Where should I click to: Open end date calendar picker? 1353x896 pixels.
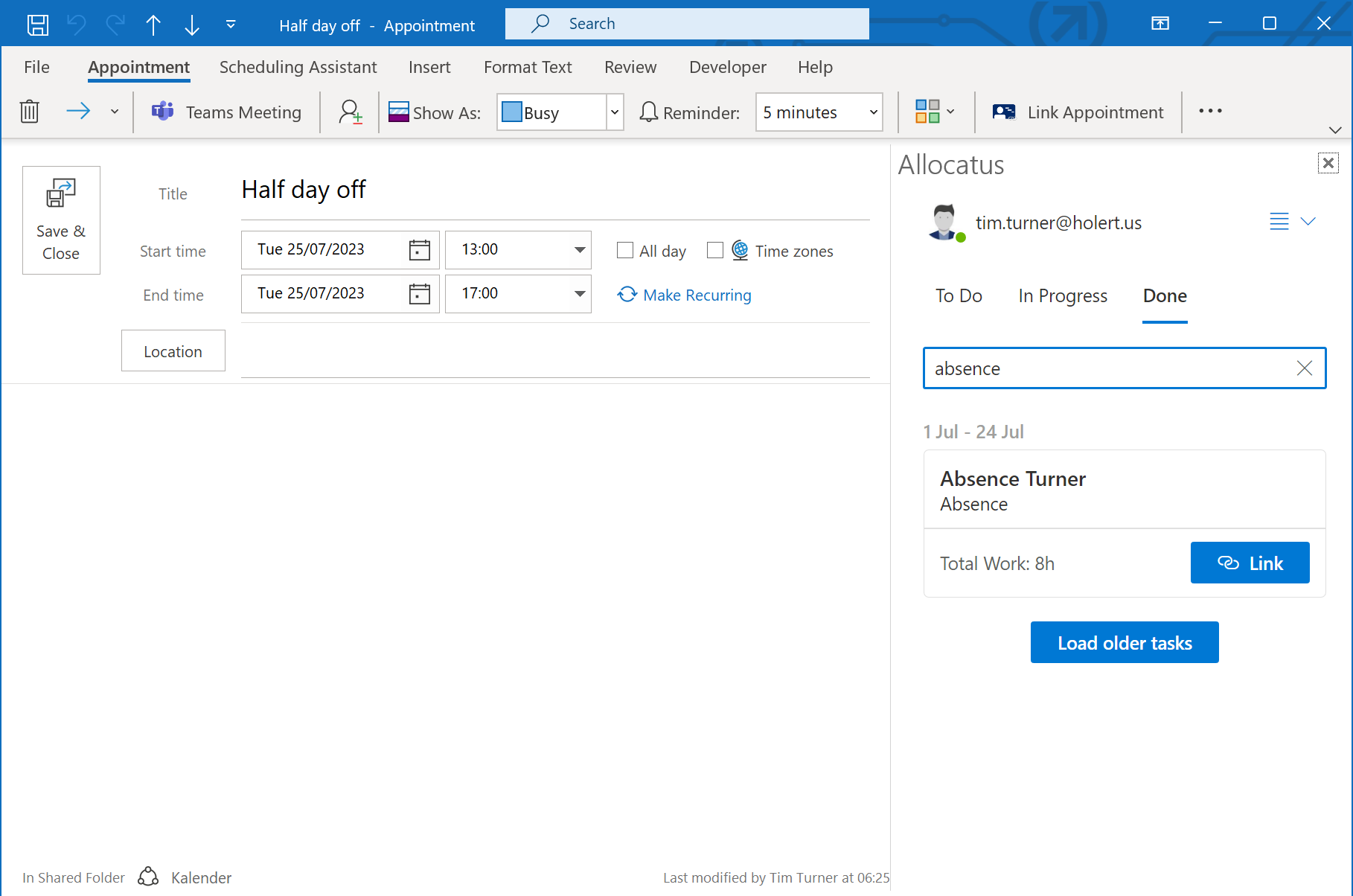(x=420, y=294)
